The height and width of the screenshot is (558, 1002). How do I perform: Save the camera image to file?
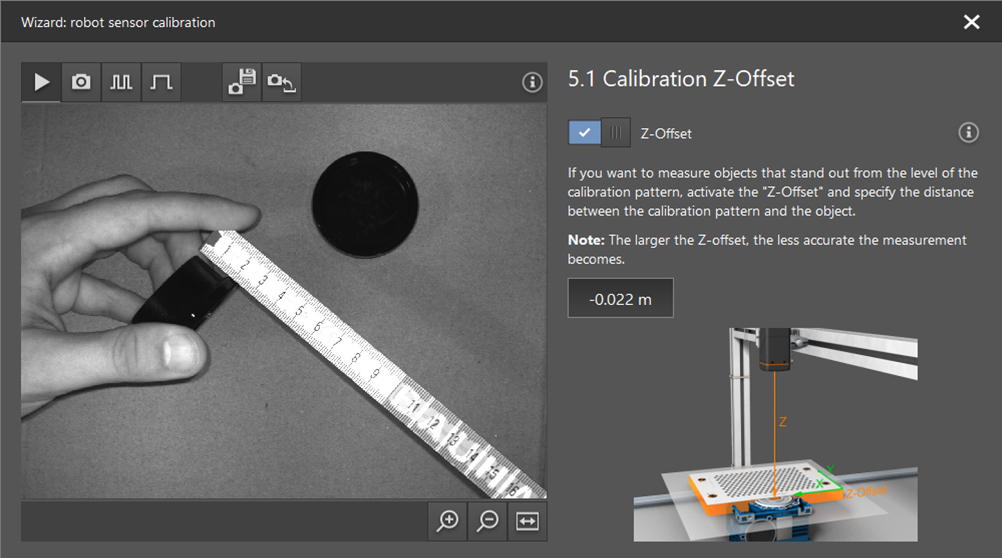(242, 82)
